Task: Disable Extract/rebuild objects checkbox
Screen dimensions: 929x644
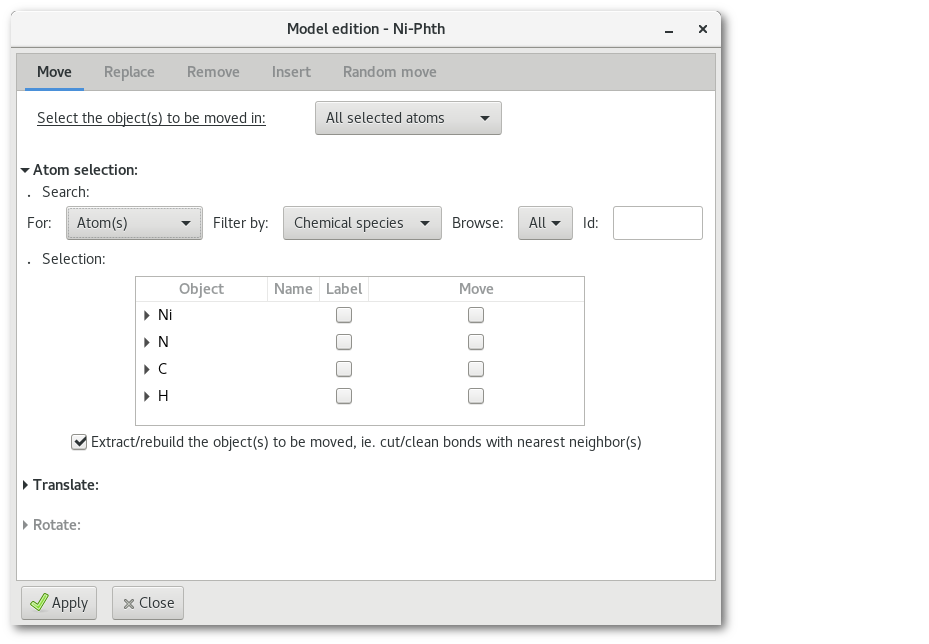Action: (x=79, y=442)
